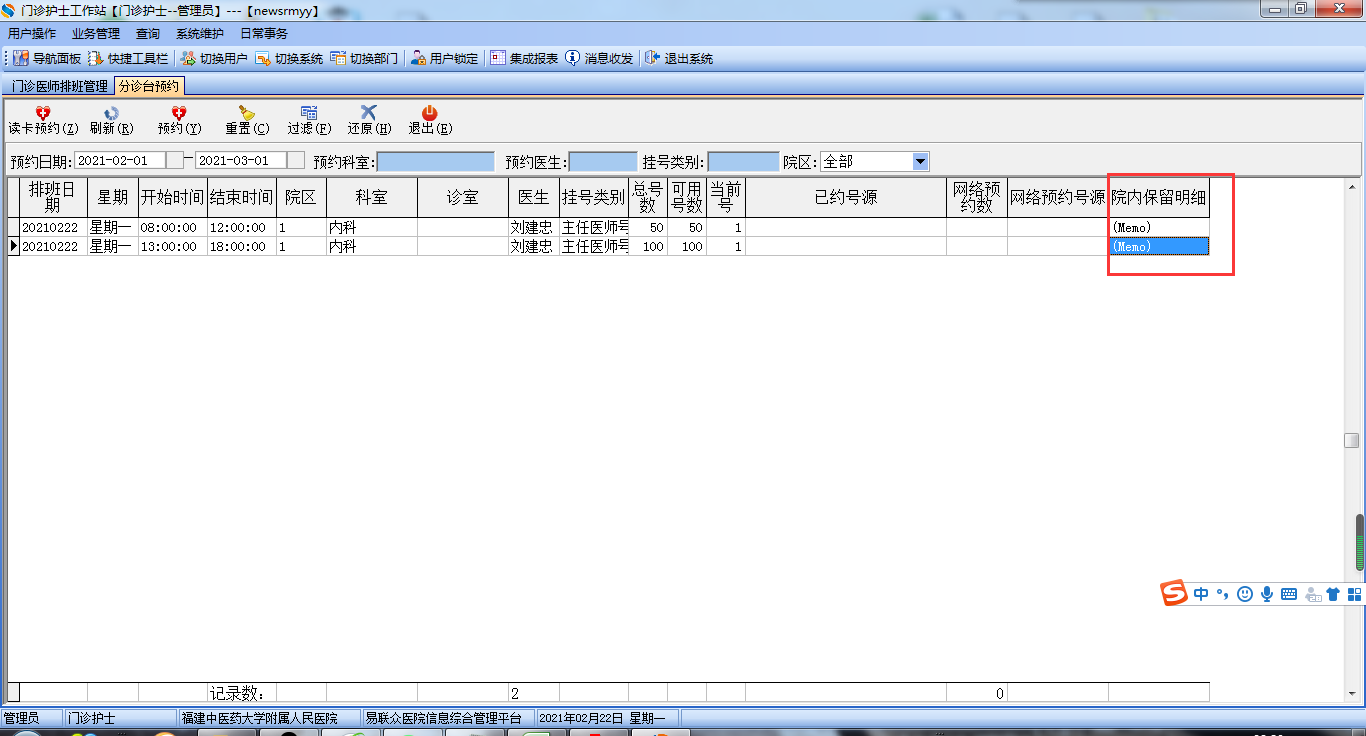Focus the 挂号类别 input field

pyautogui.click(x=743, y=161)
